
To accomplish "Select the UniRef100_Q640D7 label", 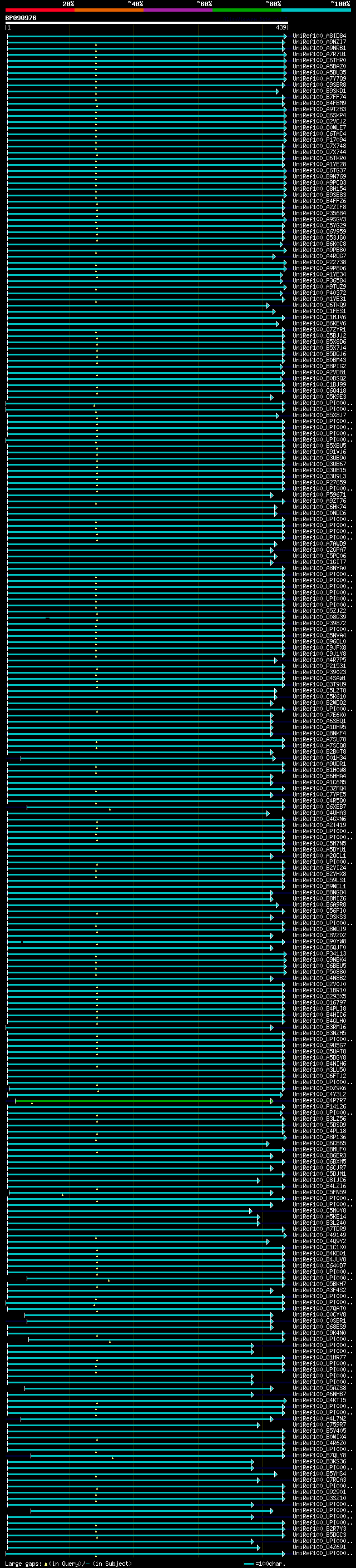I will pos(319,1266).
